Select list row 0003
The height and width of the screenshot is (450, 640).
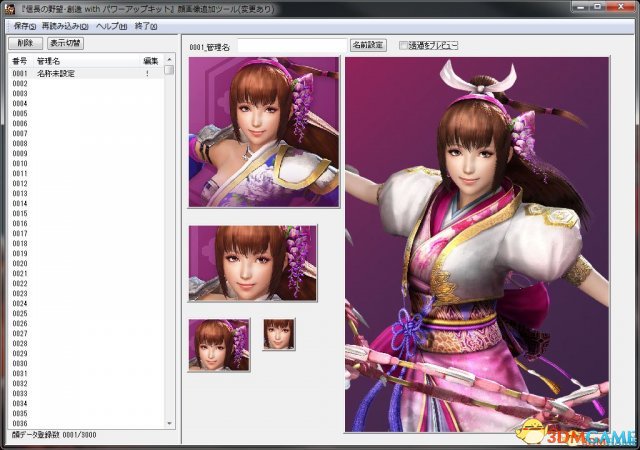(86, 94)
